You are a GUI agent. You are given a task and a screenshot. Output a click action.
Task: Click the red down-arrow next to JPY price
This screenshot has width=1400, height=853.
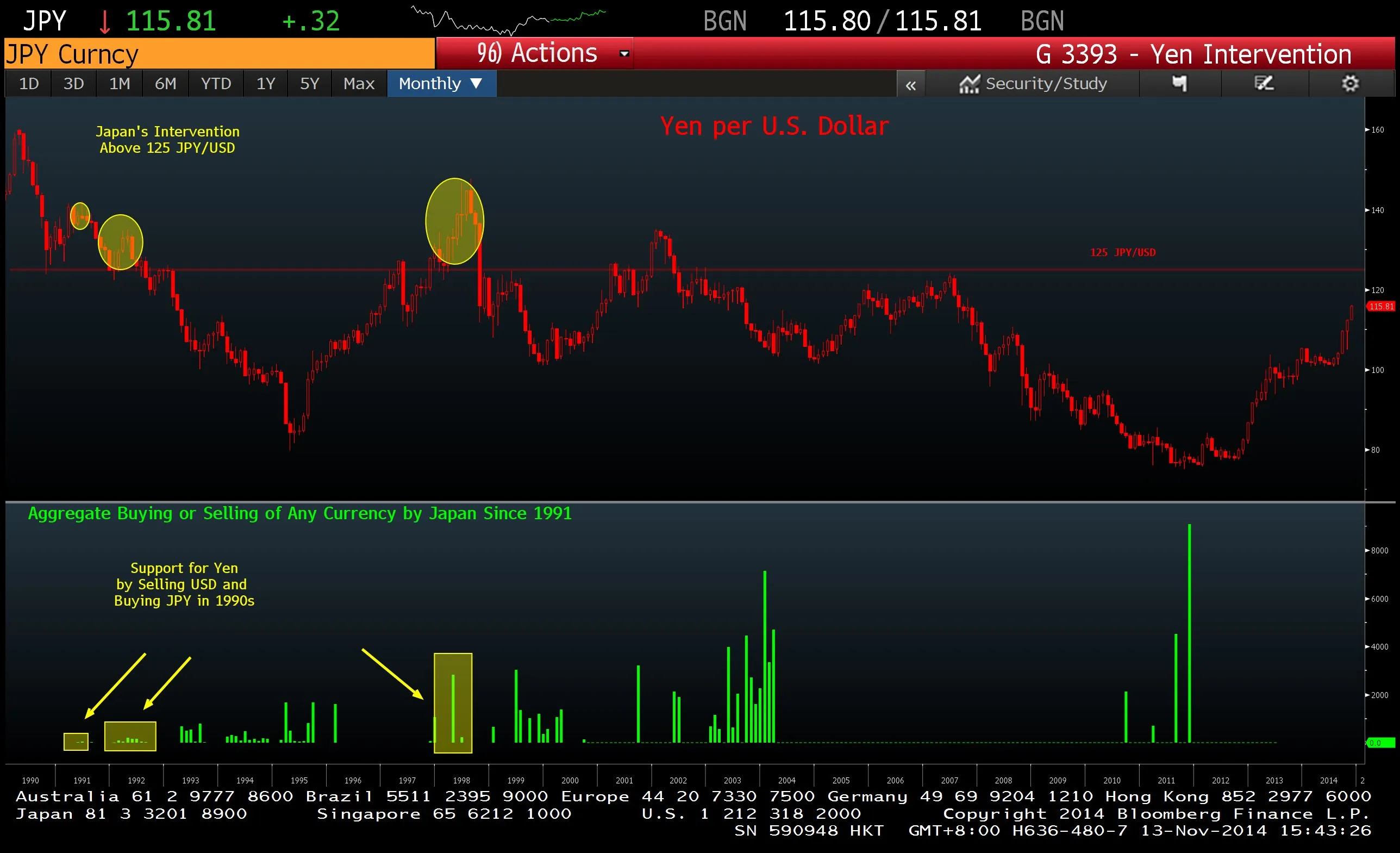pyautogui.click(x=104, y=22)
